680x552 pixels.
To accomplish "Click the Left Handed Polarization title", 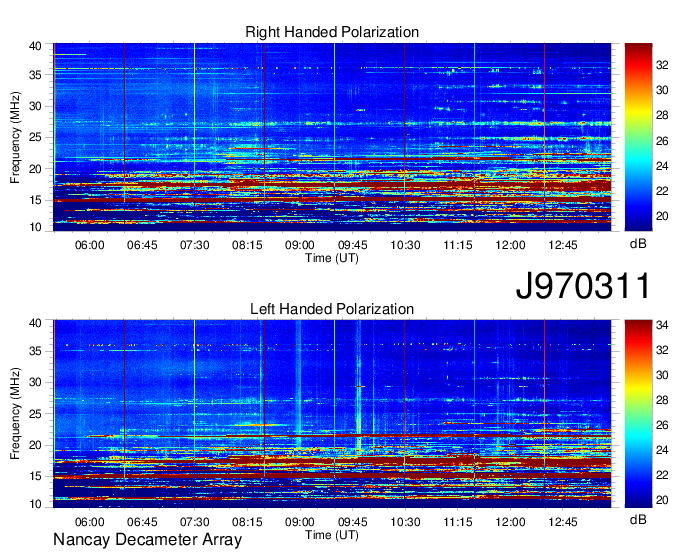I will coord(332,309).
